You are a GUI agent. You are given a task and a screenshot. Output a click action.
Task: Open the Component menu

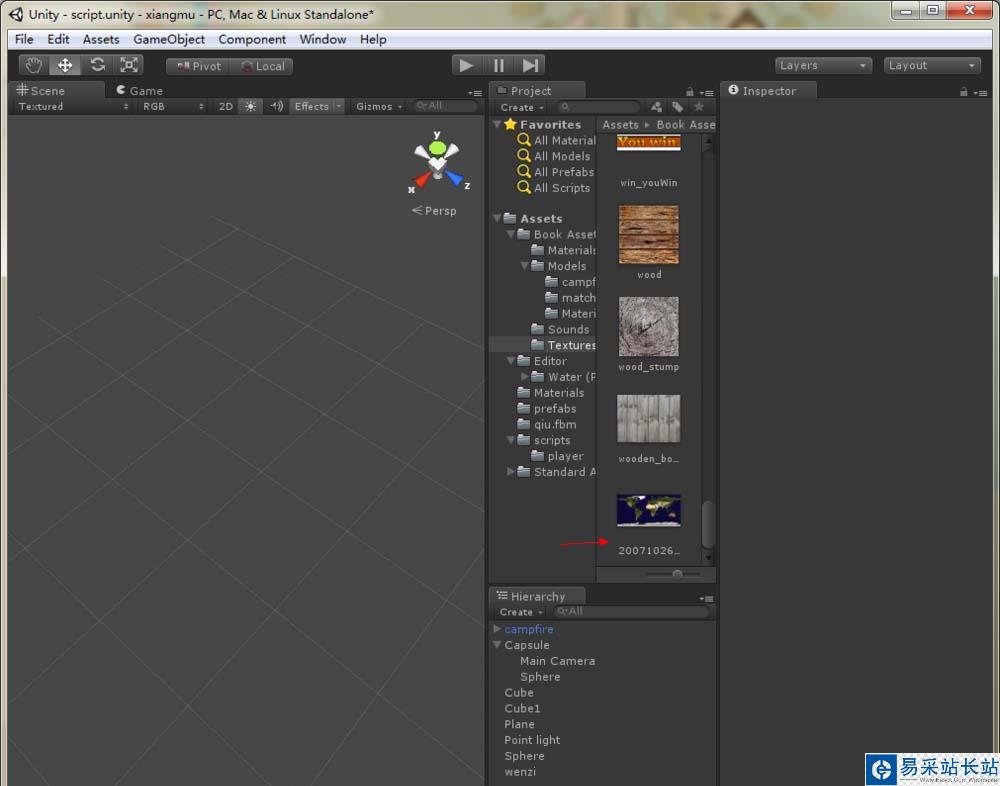[x=252, y=40]
